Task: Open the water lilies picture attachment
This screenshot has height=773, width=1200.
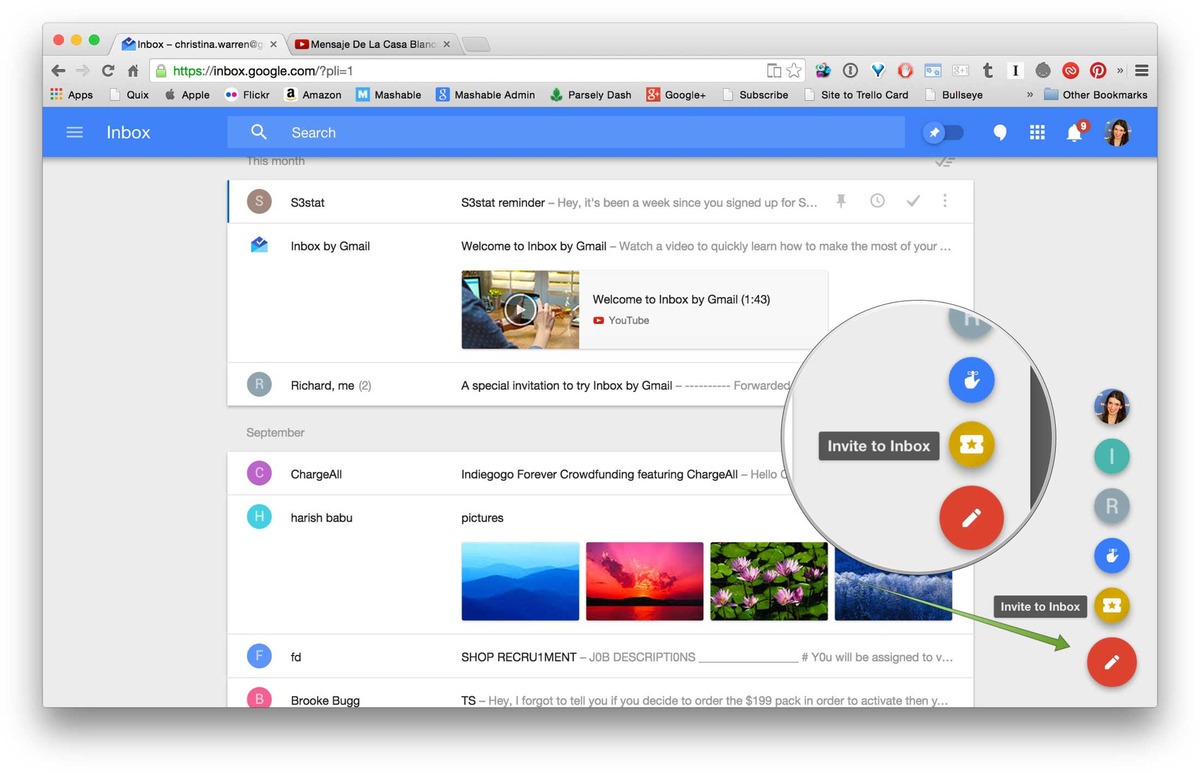Action: tap(769, 581)
